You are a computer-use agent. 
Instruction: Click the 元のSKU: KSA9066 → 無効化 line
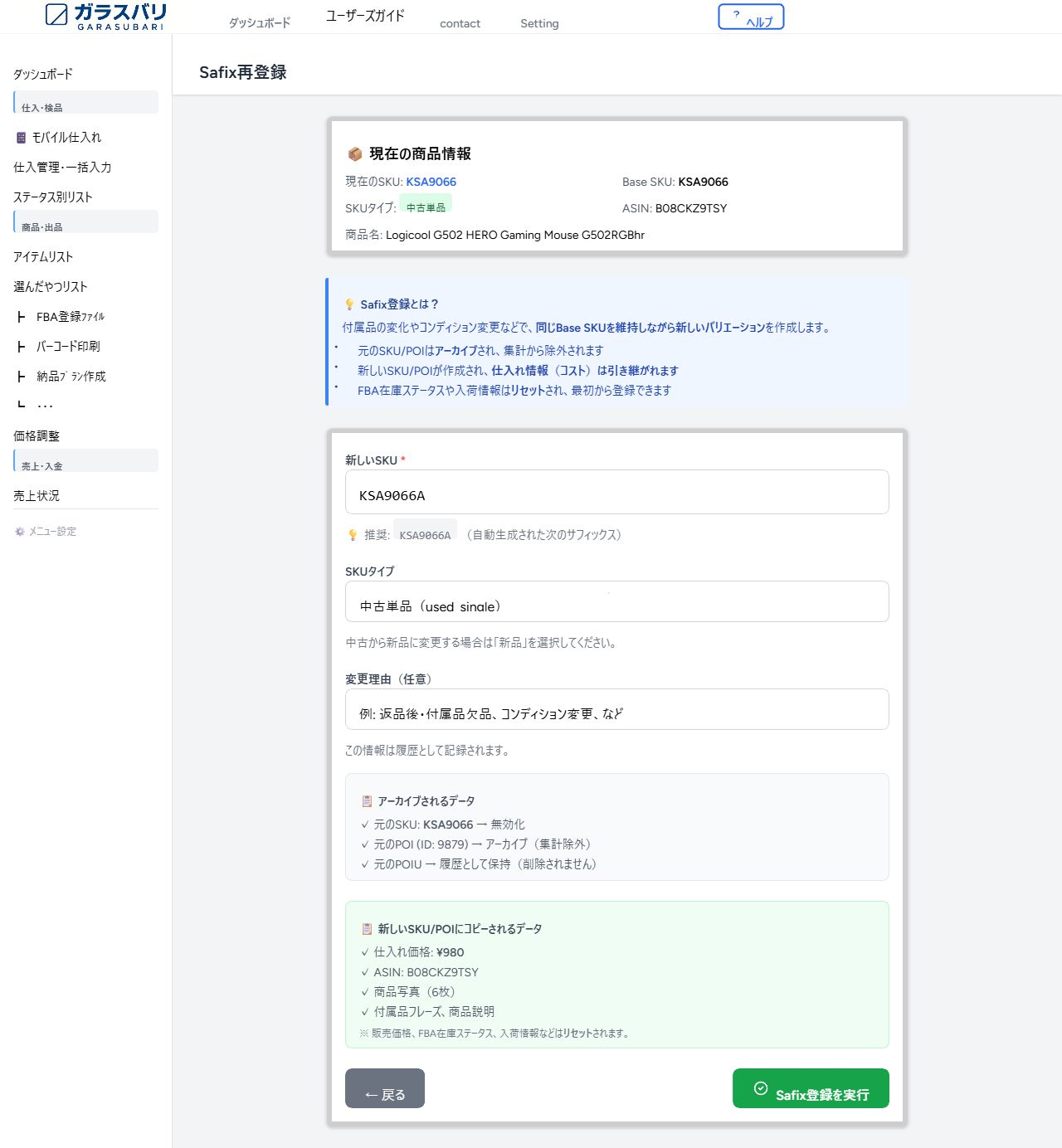(442, 825)
